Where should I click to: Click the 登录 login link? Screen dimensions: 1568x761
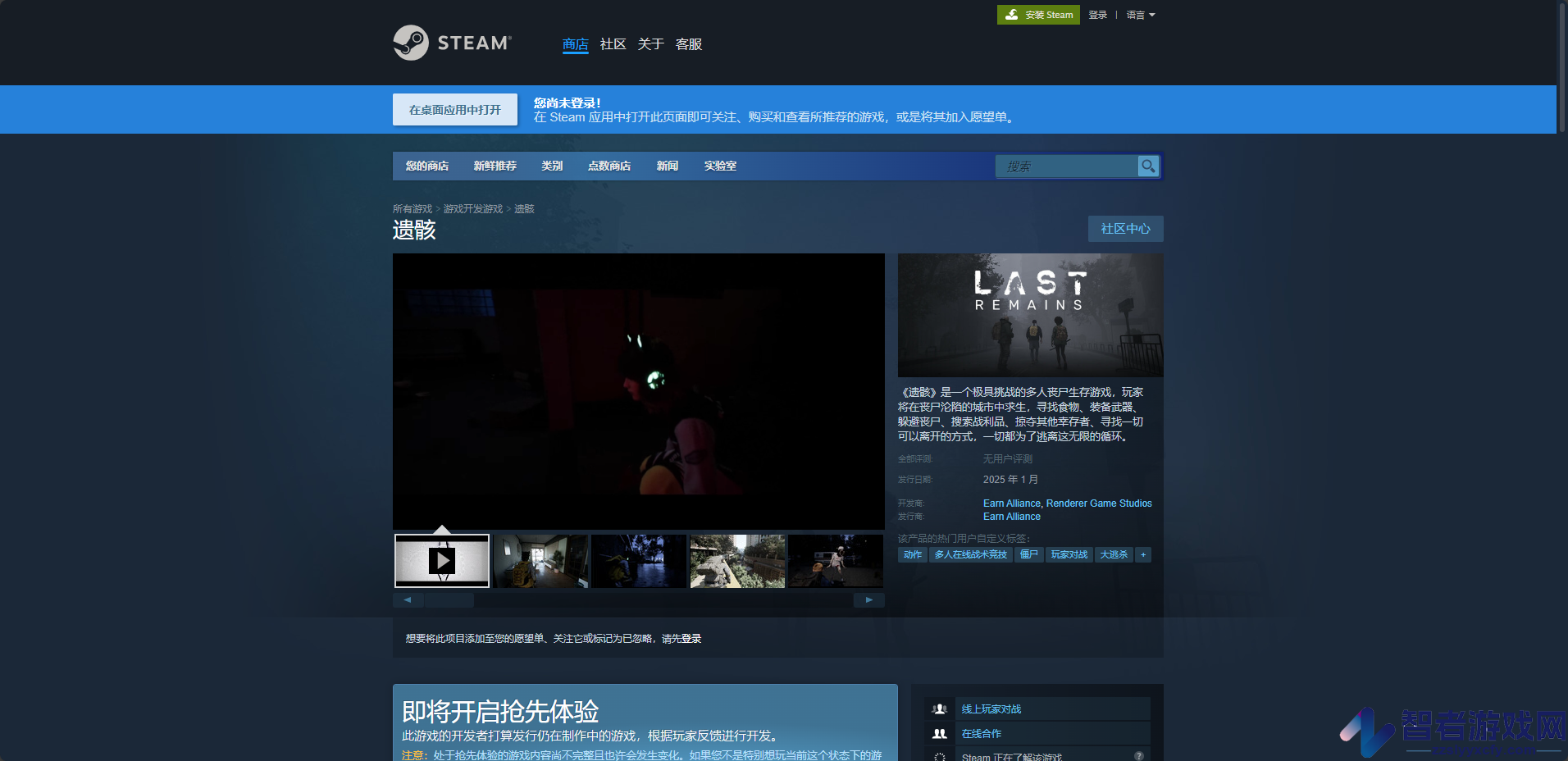1098,15
